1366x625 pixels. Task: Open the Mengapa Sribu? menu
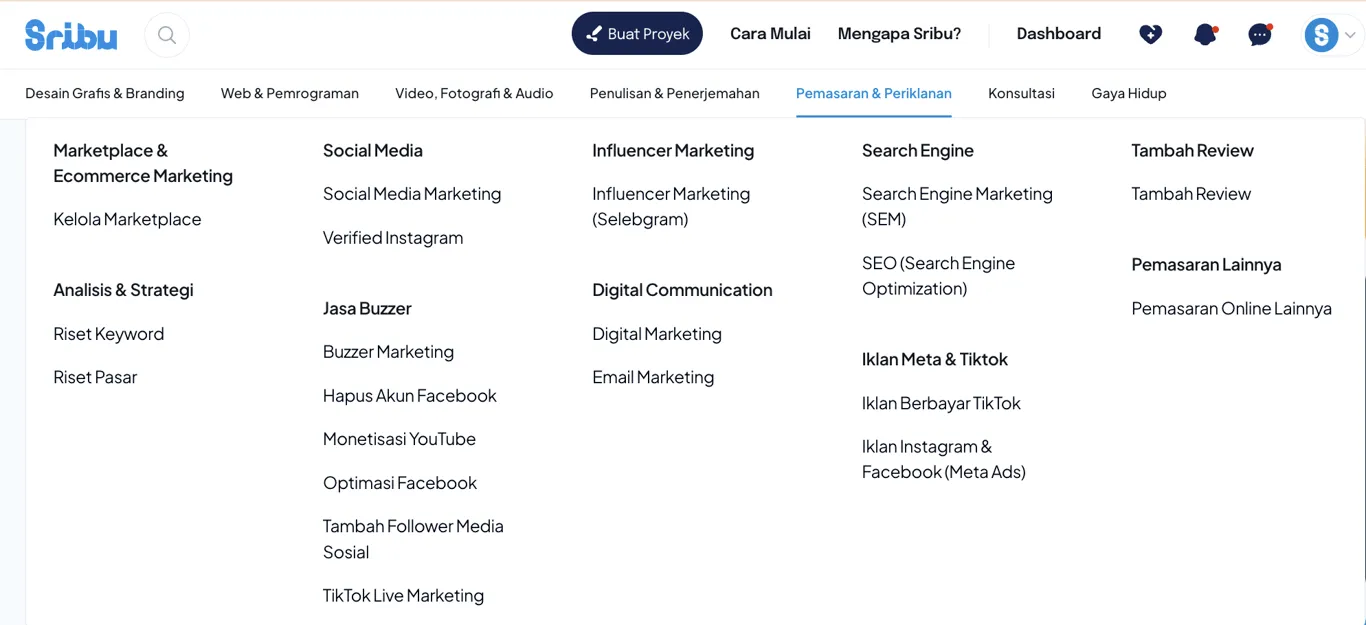(x=899, y=34)
